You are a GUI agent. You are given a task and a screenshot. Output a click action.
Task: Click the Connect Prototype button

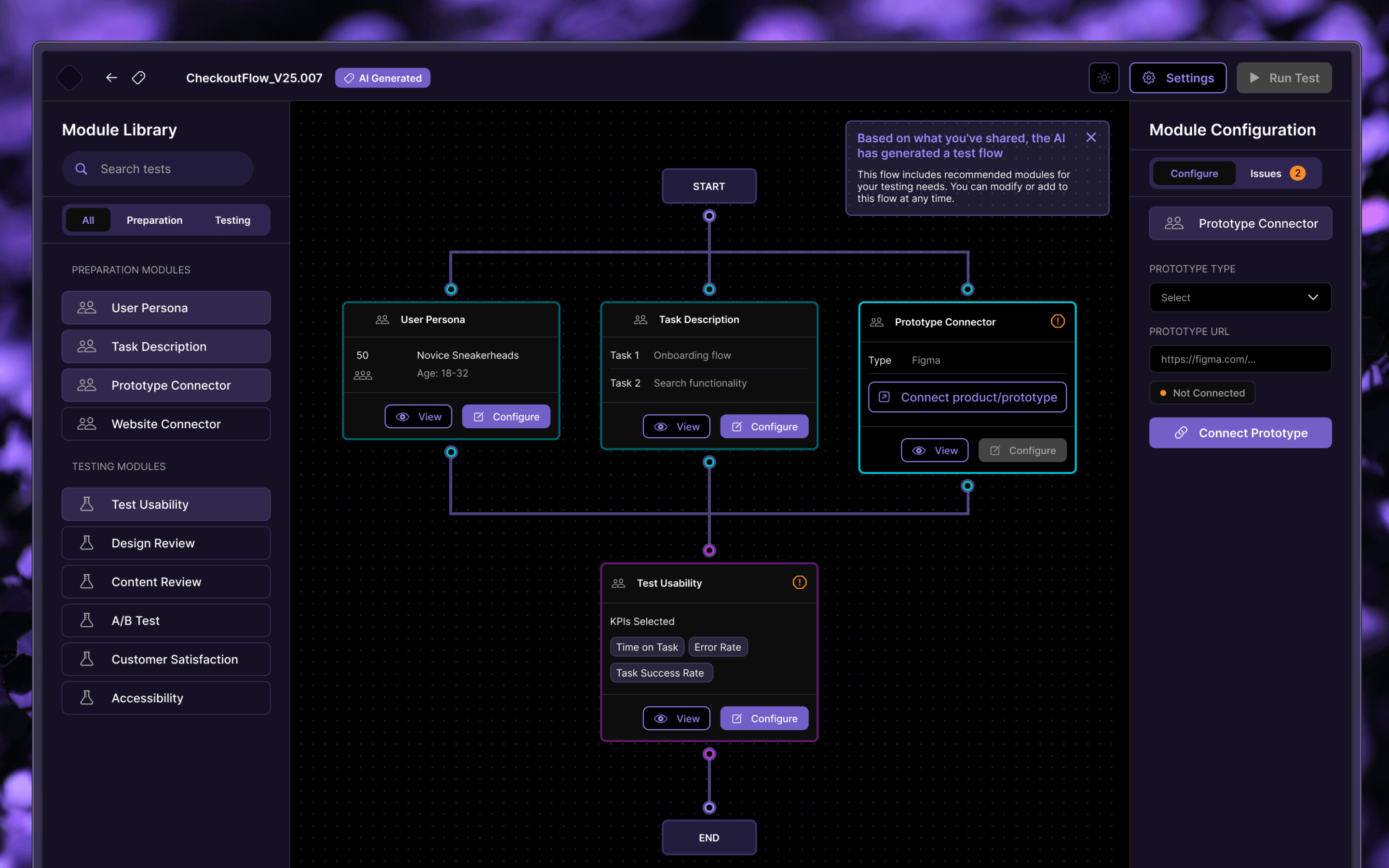point(1240,433)
